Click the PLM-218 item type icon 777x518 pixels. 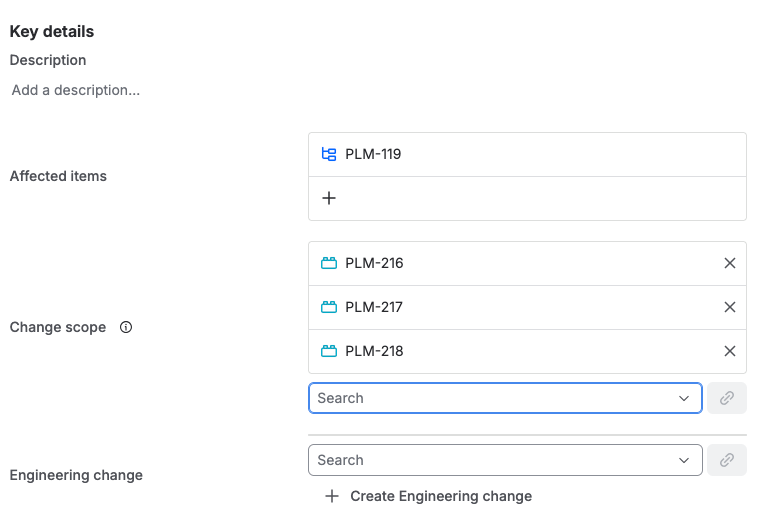329,351
